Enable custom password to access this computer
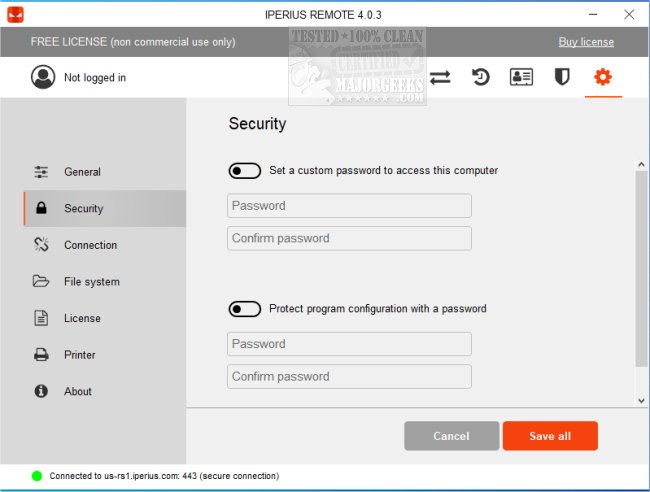 click(x=245, y=171)
